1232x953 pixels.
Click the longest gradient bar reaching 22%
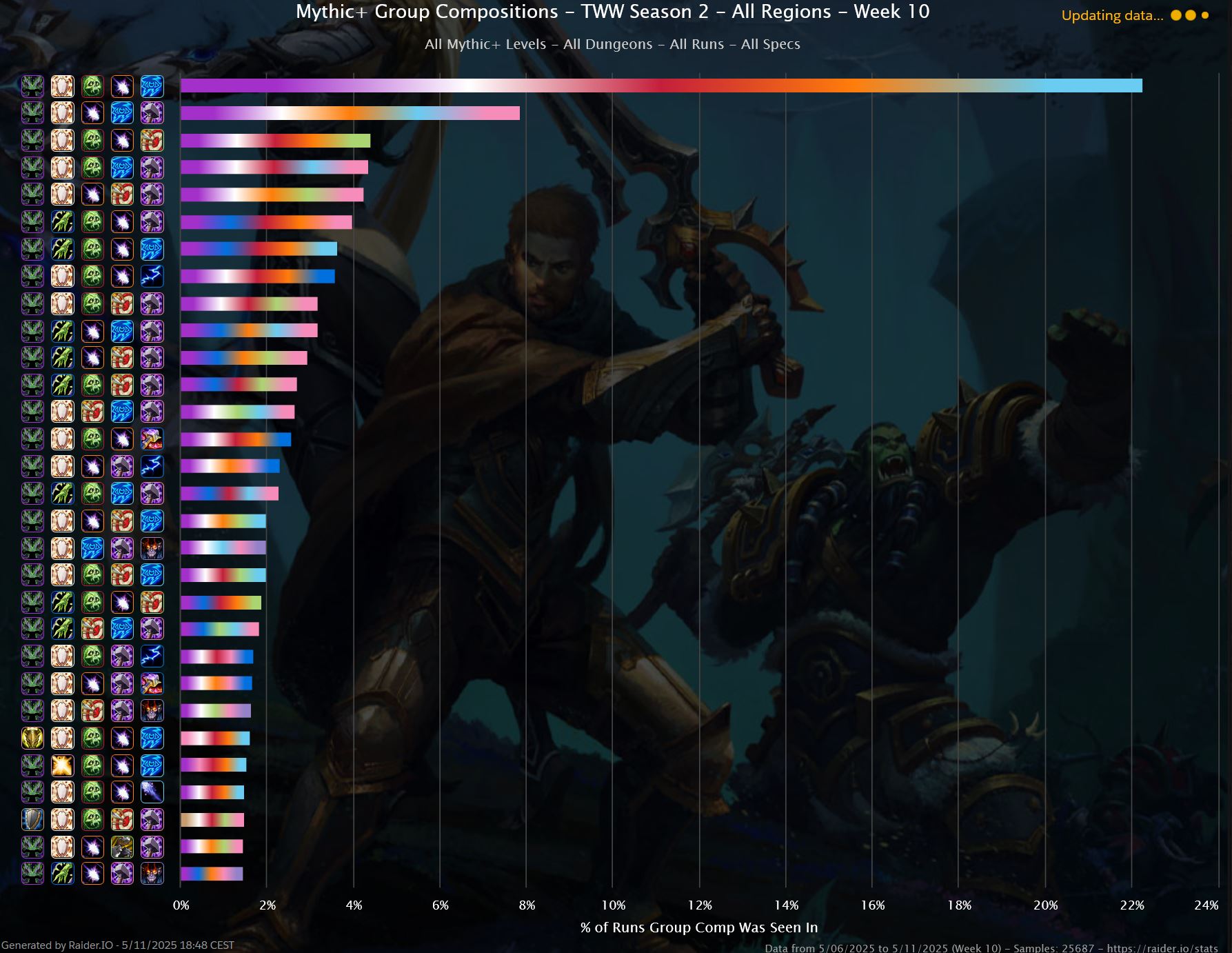coord(661,86)
